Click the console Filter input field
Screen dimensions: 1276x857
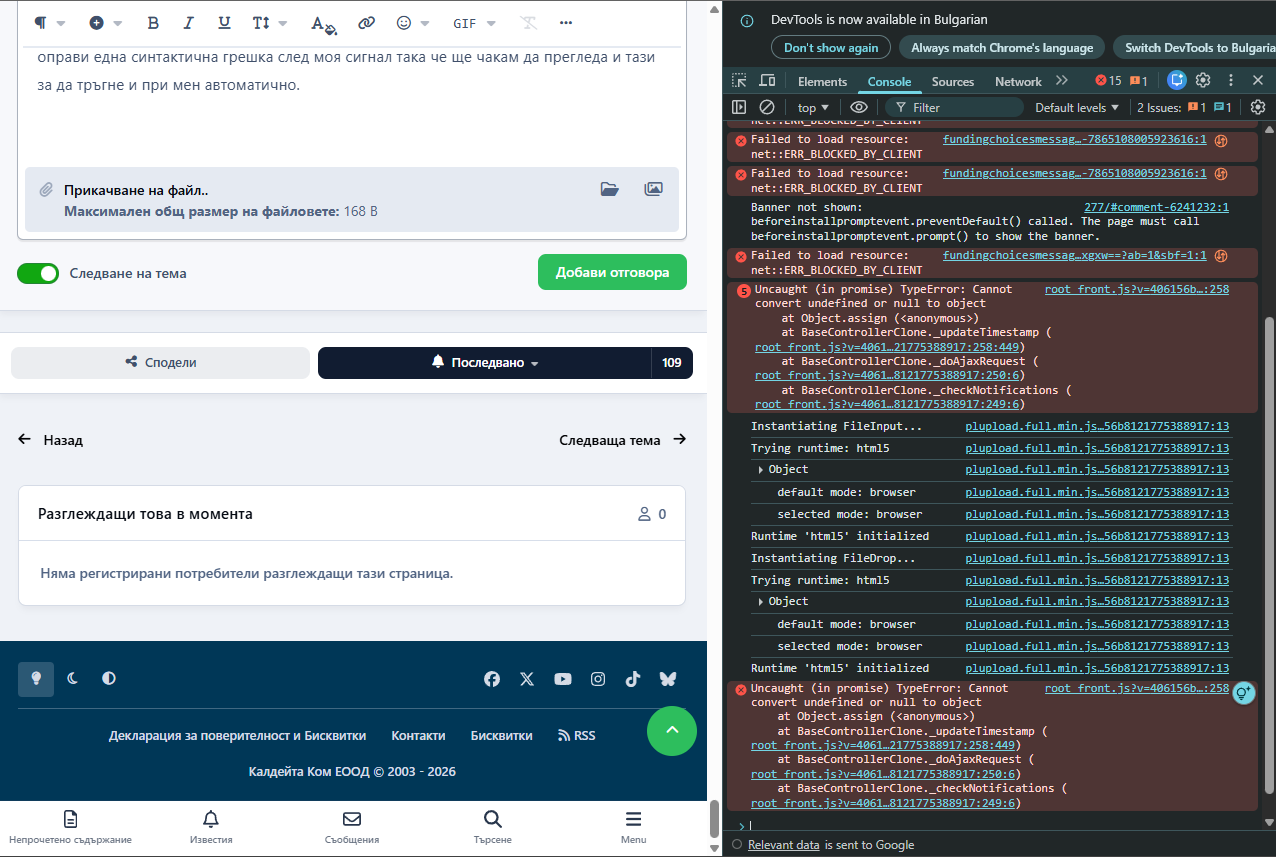(954, 107)
